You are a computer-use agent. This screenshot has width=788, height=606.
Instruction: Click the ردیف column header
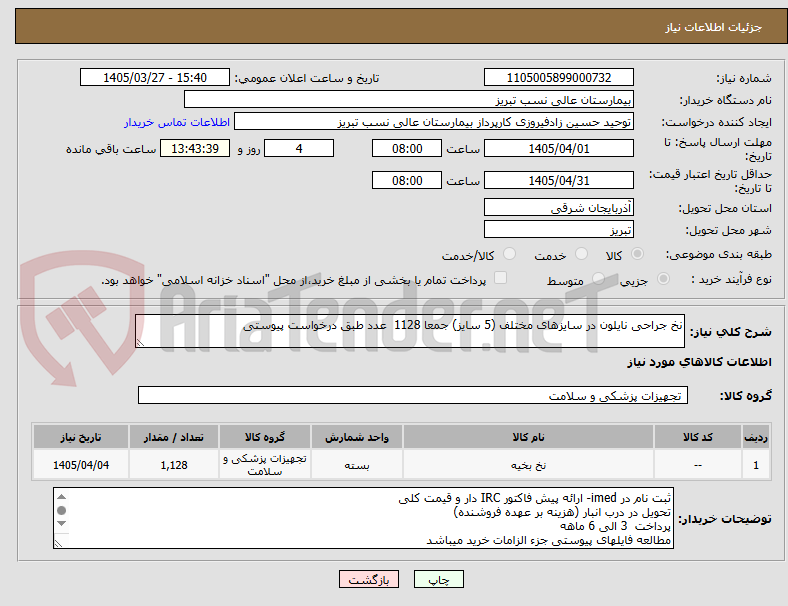point(755,437)
